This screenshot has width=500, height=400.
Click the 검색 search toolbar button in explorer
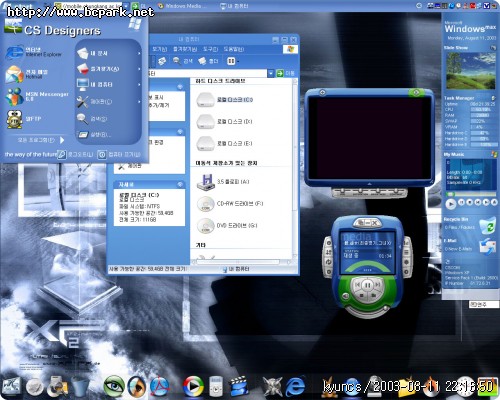click(183, 61)
